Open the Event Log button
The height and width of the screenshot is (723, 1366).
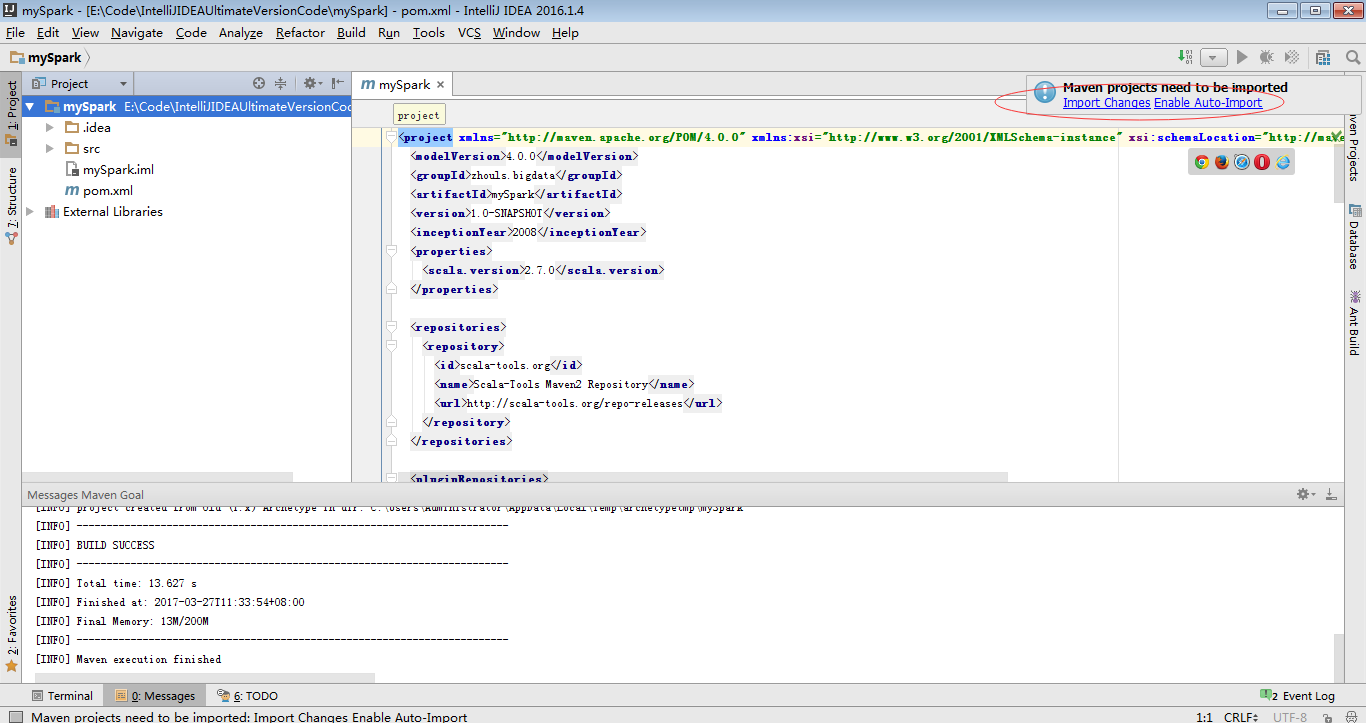(1296, 696)
